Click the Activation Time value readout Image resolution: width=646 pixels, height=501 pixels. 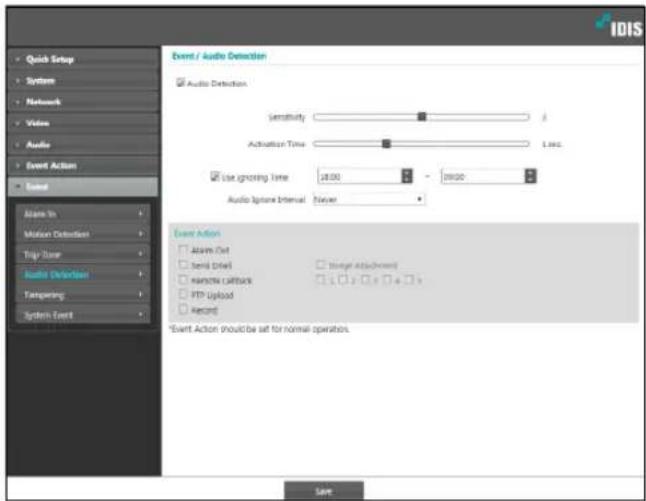point(552,144)
